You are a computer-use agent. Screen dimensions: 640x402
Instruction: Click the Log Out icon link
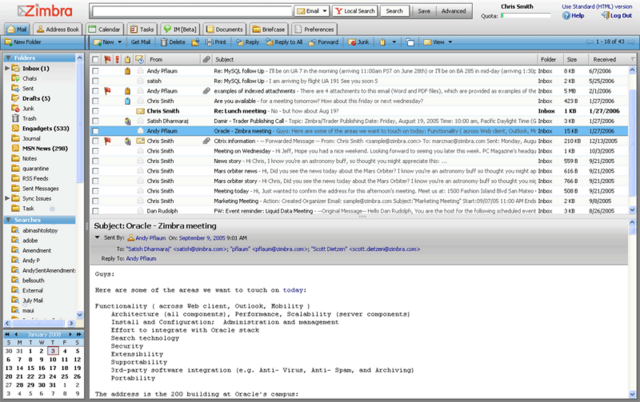[x=617, y=16]
